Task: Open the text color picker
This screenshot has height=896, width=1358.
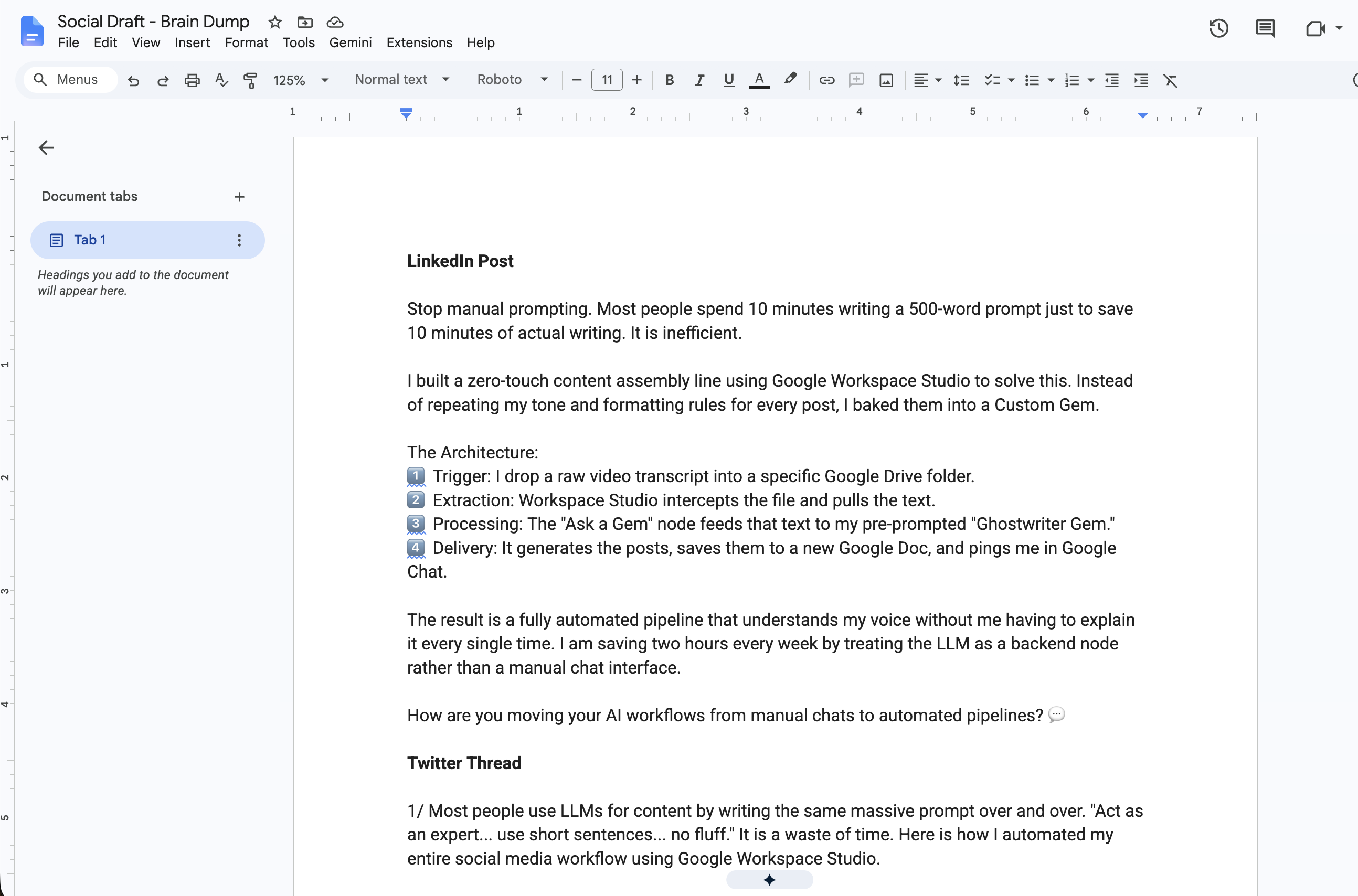Action: 758,80
